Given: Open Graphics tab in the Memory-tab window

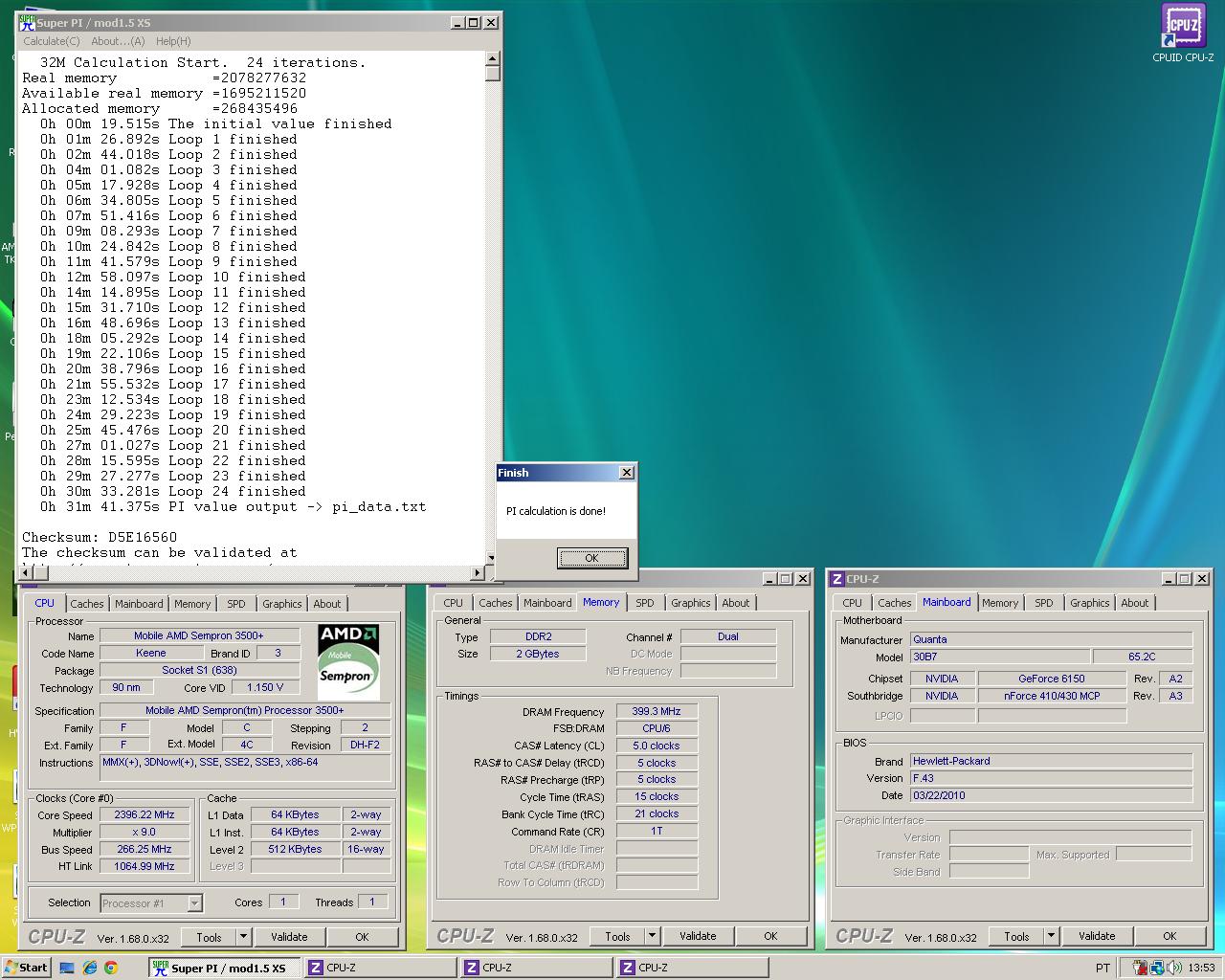Looking at the screenshot, I should pos(691,603).
